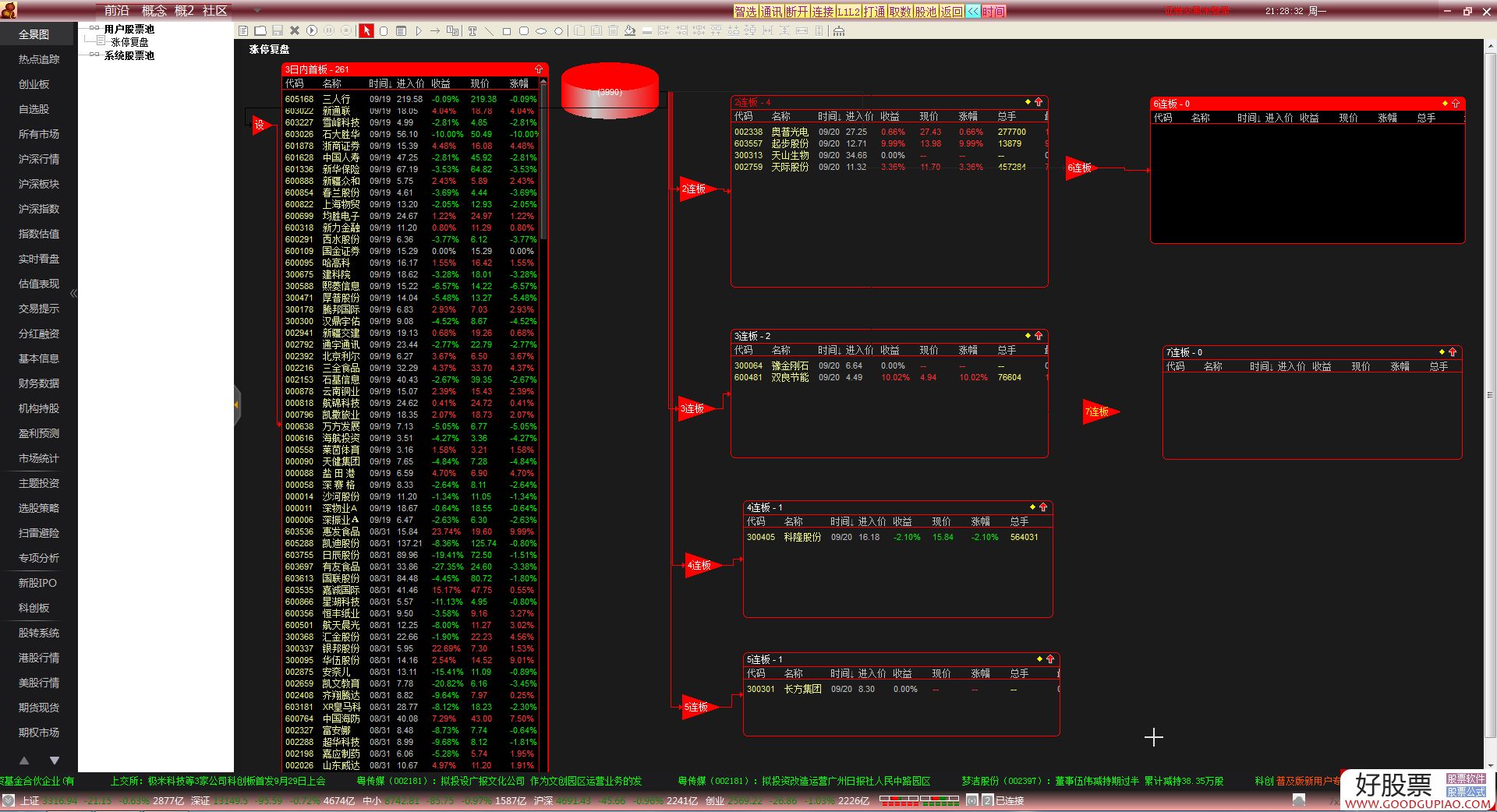Open the 社区 menu

214,11
